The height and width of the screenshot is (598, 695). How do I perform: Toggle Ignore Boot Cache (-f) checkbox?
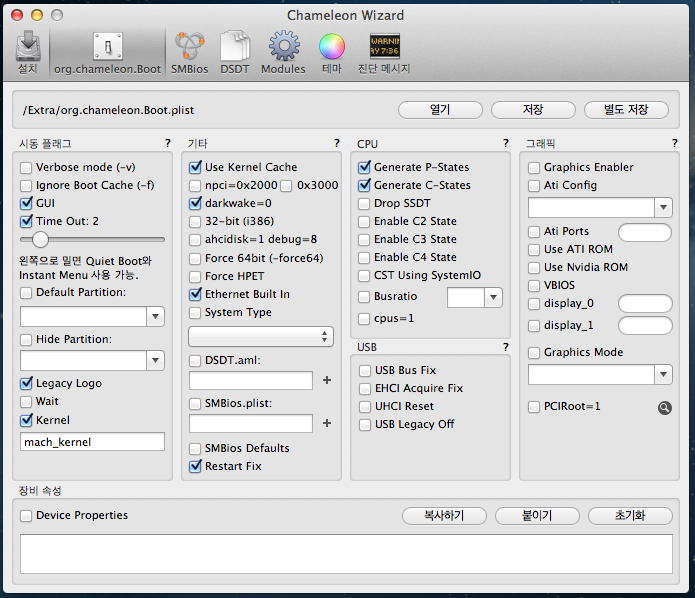(26, 186)
